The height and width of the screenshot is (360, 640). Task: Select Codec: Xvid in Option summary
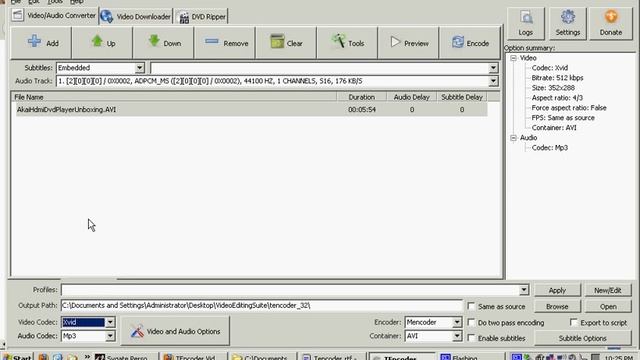click(x=549, y=68)
